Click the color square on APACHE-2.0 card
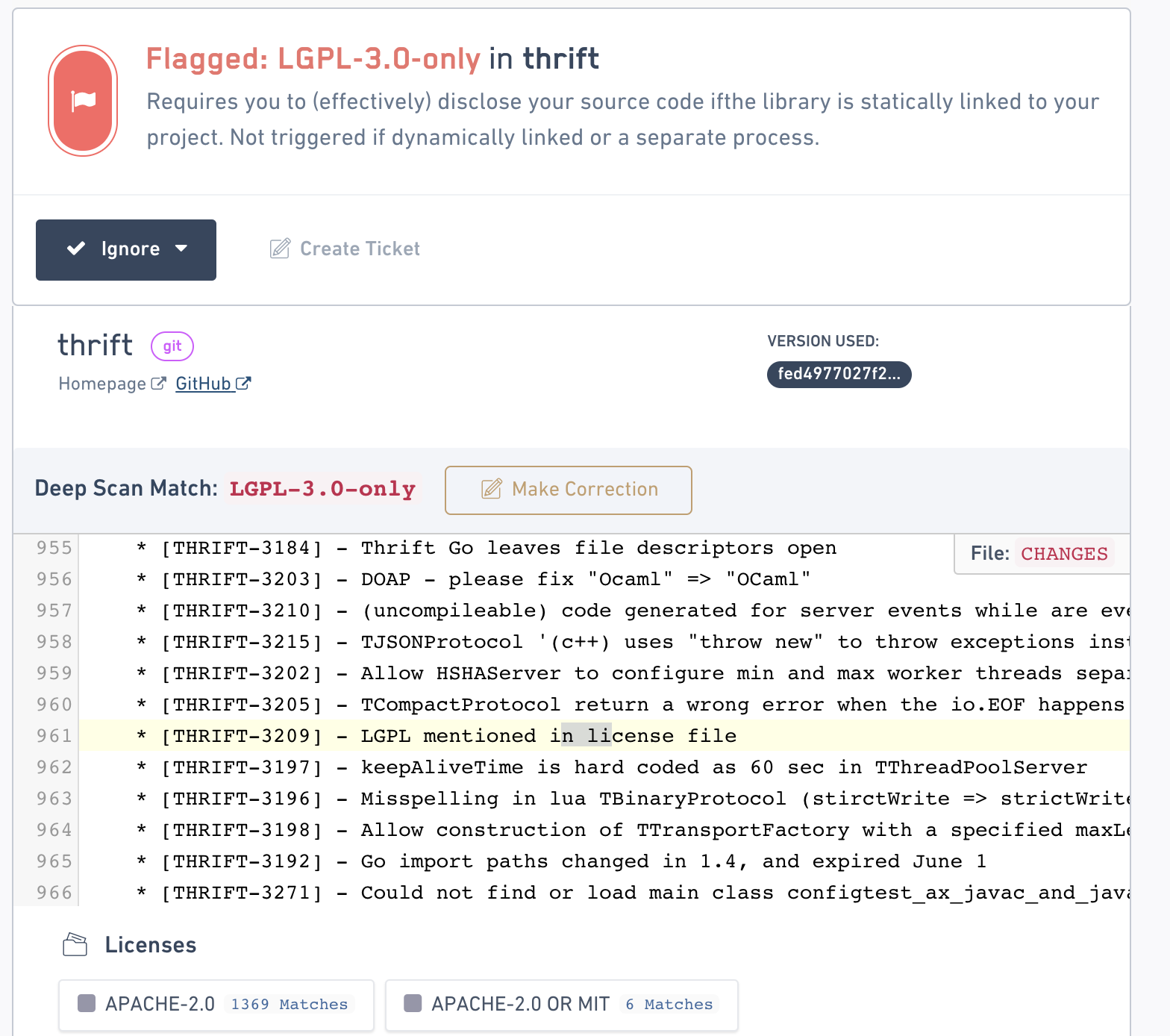Screen dimensions: 1170x1036 tap(87, 1004)
